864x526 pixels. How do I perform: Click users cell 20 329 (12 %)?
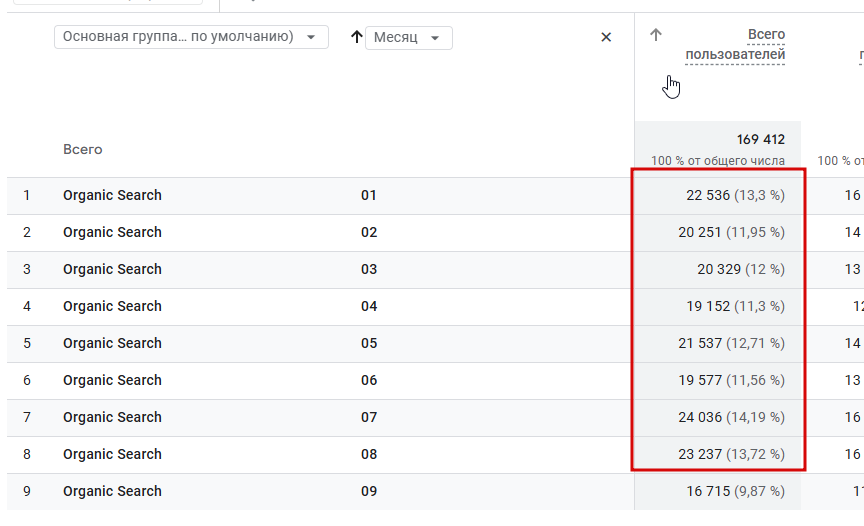click(741, 269)
